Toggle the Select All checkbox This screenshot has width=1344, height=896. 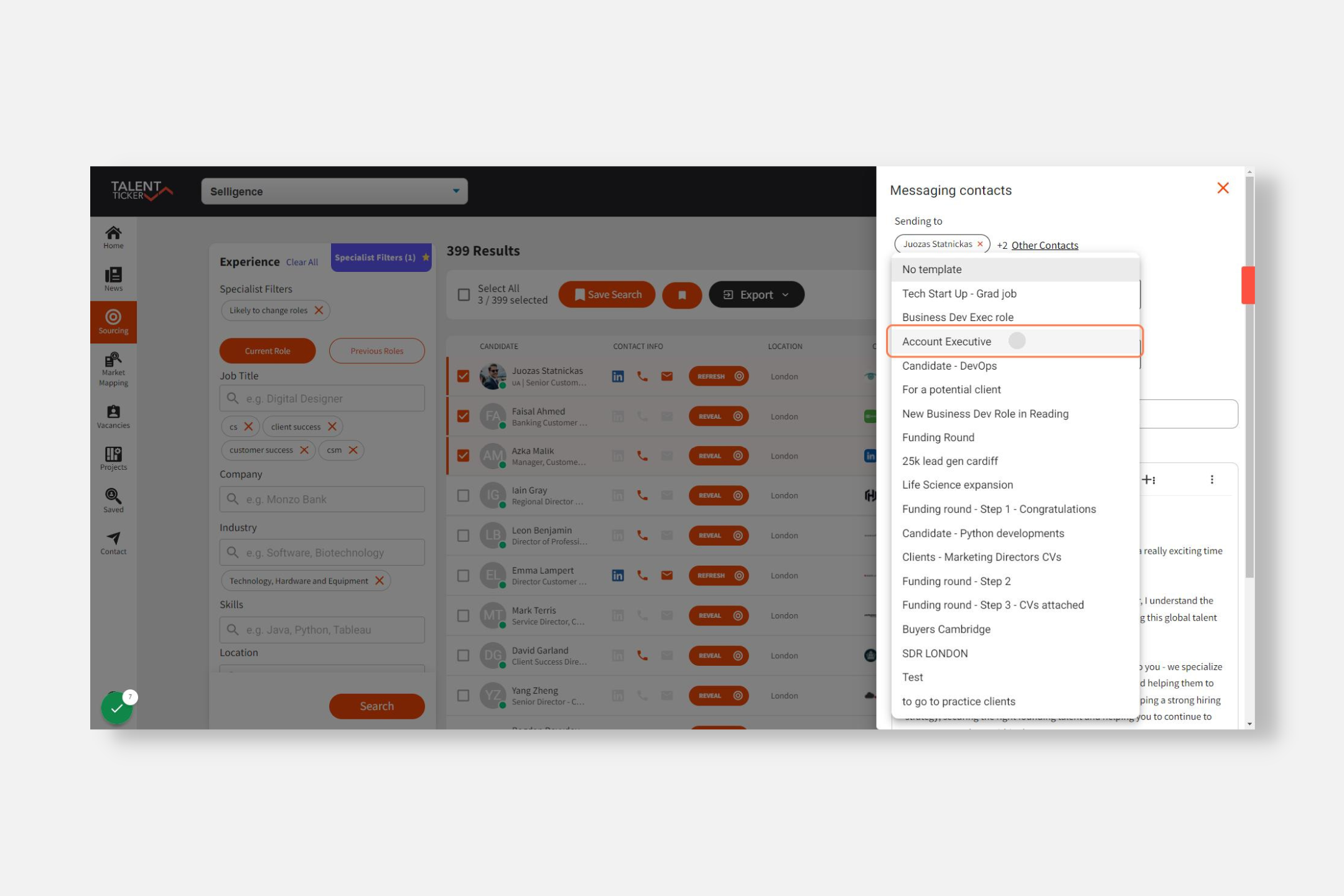[x=464, y=295]
